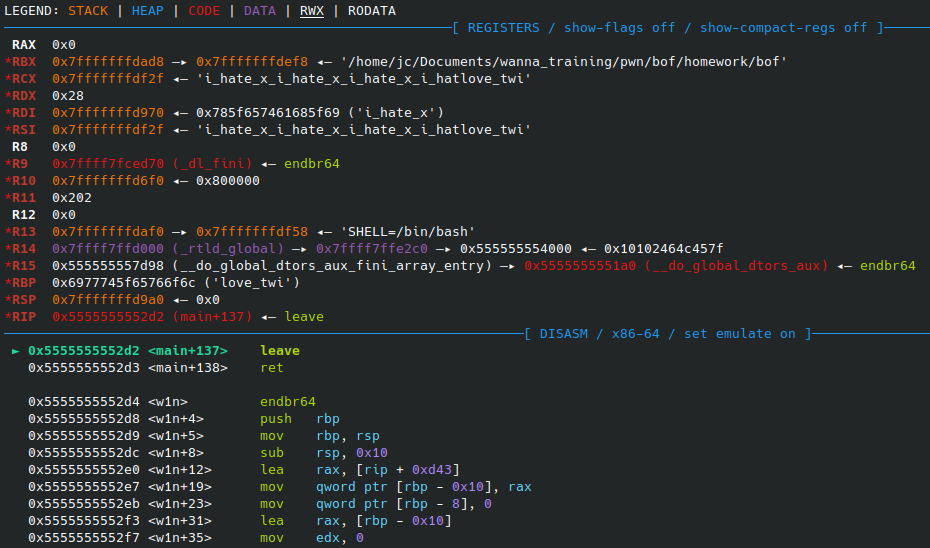This screenshot has height=548, width=930.
Task: Click the <main+138> ret line
Action: point(156,368)
